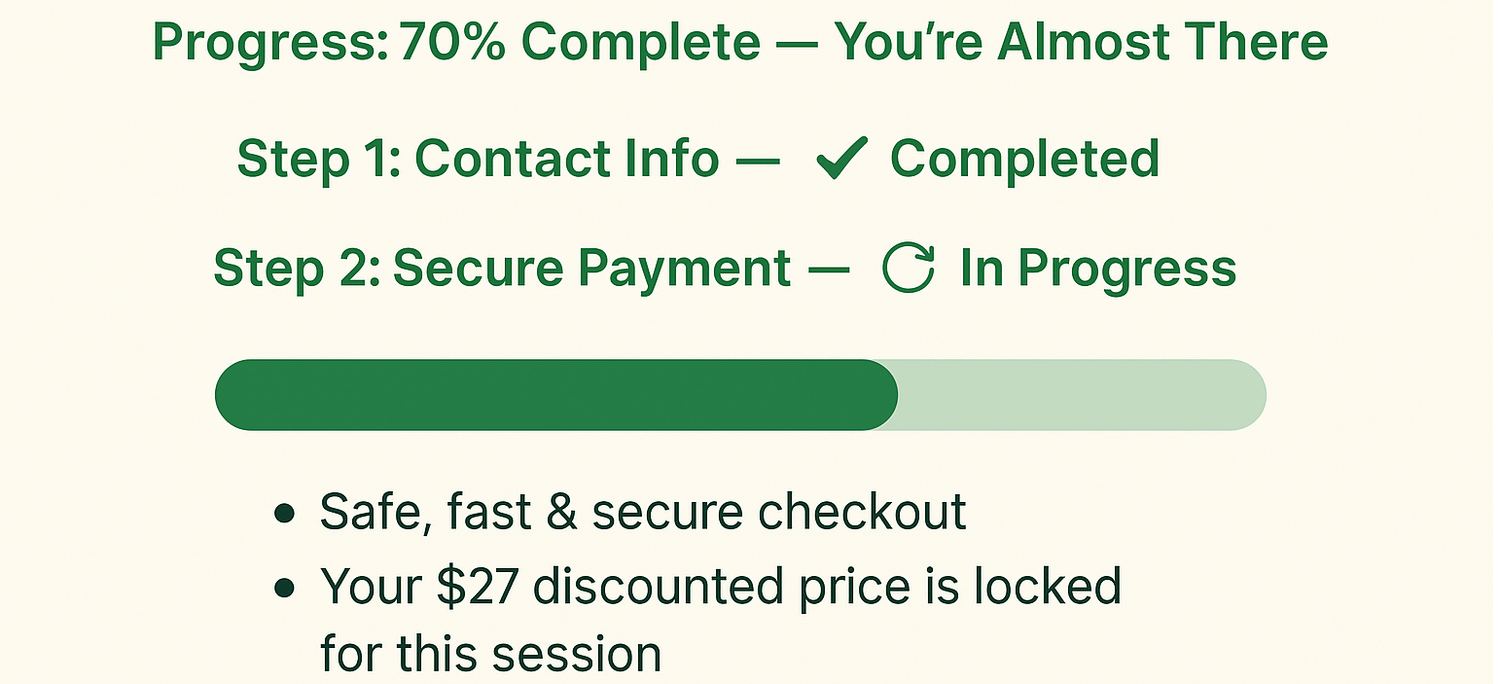Click the for this session text line
This screenshot has width=1500, height=684.
pos(490,654)
